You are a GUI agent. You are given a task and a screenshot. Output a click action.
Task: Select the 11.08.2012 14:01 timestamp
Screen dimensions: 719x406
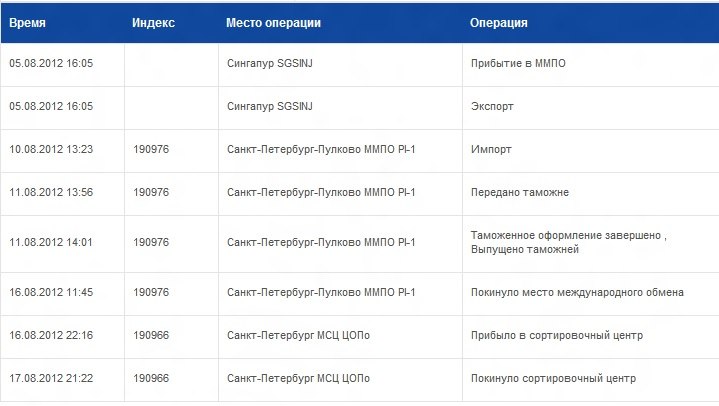51,242
